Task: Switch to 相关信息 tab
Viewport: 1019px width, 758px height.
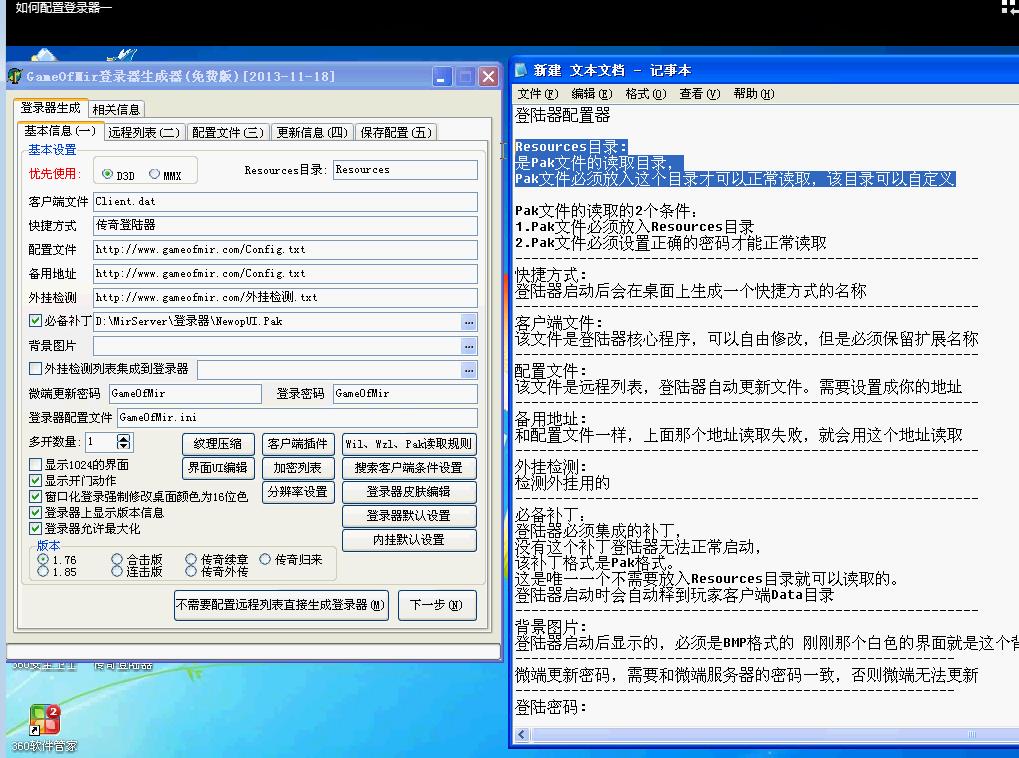Action: click(116, 109)
